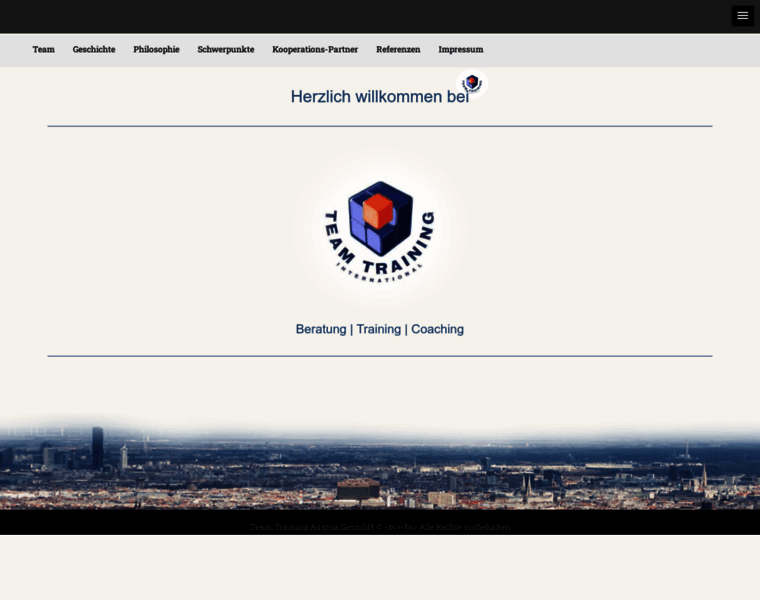760x600 pixels.
Task: Select Schwerpunkte in the navigation bar
Action: 226,49
